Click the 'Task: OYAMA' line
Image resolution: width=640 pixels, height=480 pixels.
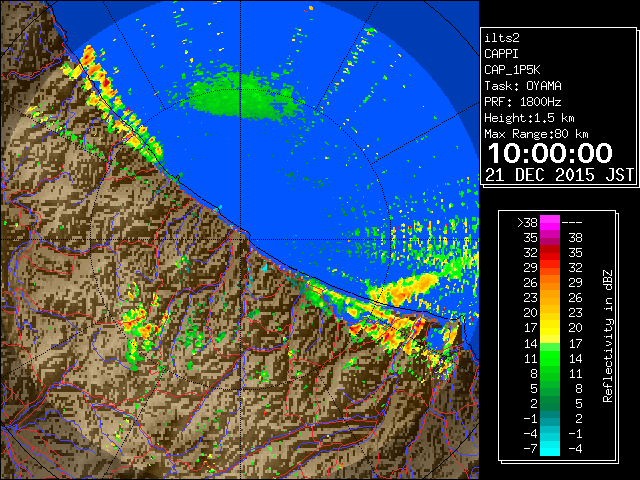coord(523,86)
